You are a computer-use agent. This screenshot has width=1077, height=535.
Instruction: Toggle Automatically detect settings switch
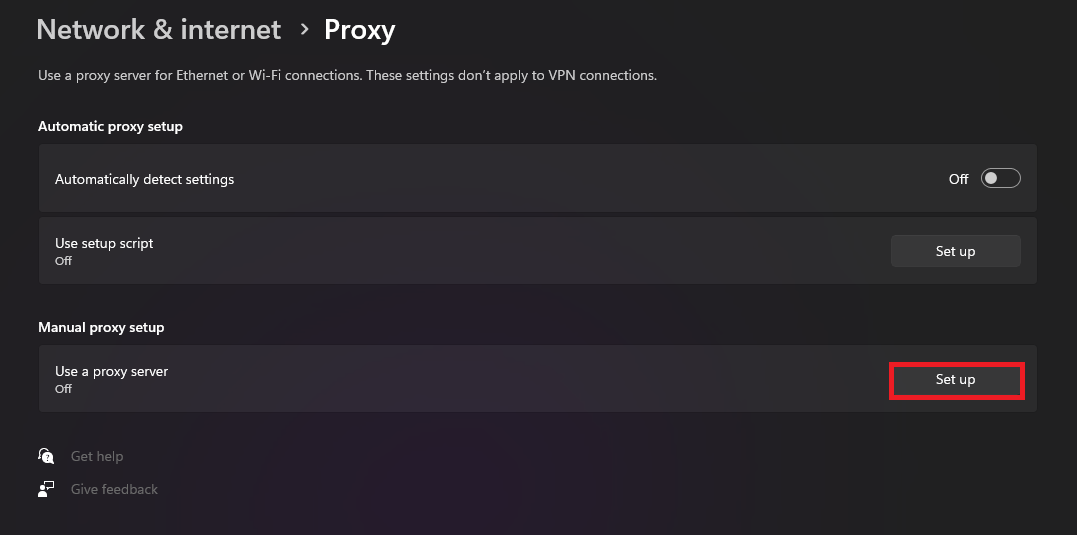(1000, 179)
